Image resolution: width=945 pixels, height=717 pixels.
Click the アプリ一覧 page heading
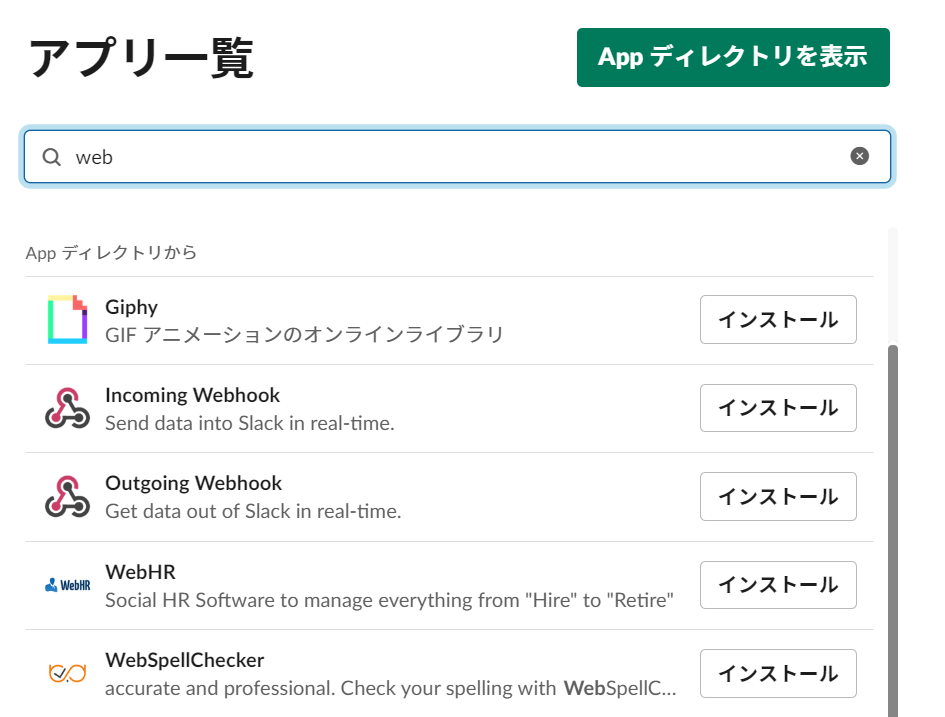tap(142, 58)
